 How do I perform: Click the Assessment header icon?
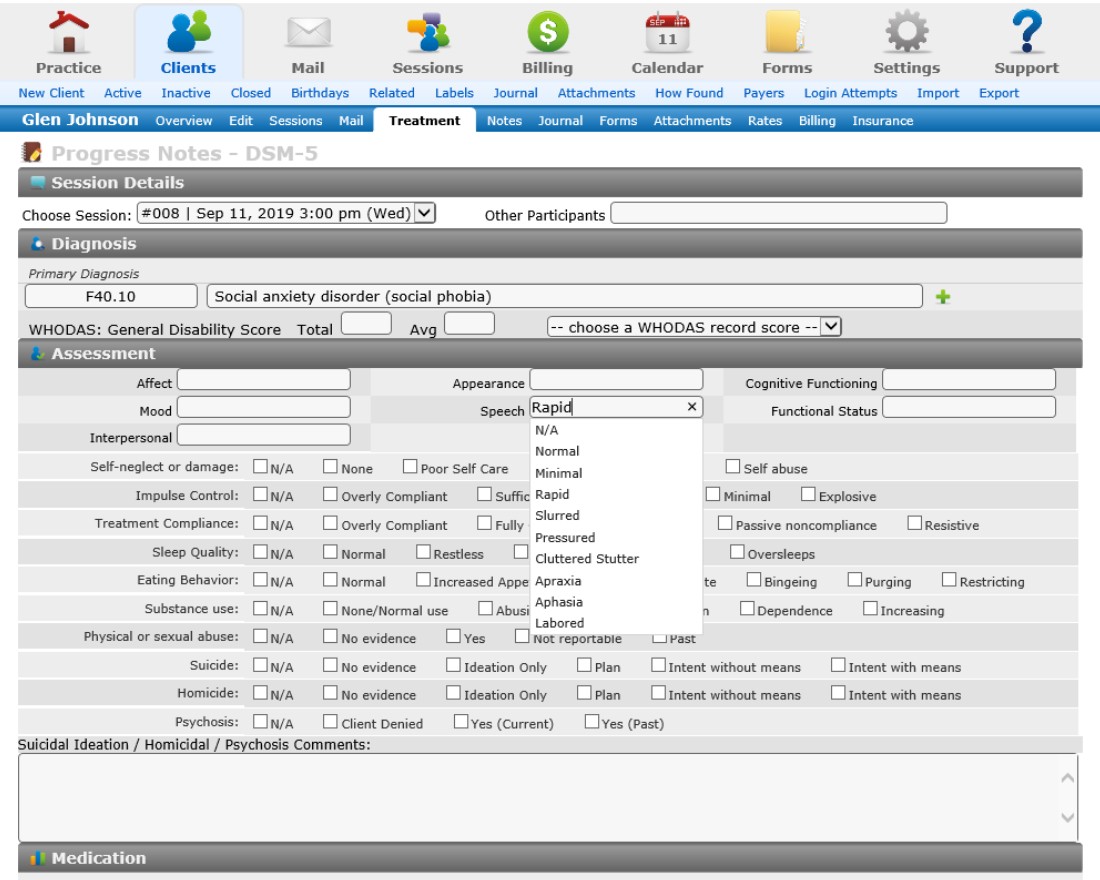(38, 354)
